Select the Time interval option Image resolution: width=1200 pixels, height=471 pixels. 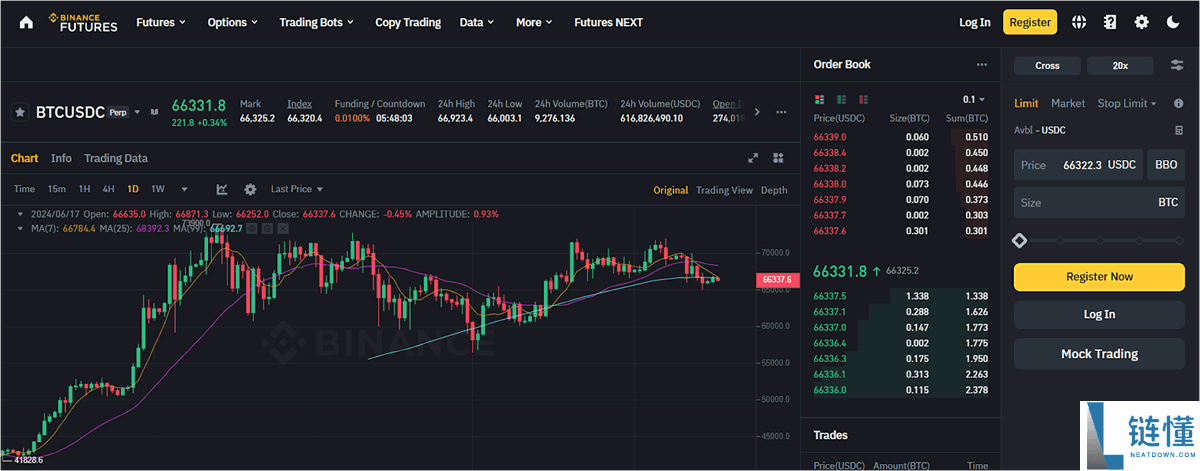(x=24, y=189)
